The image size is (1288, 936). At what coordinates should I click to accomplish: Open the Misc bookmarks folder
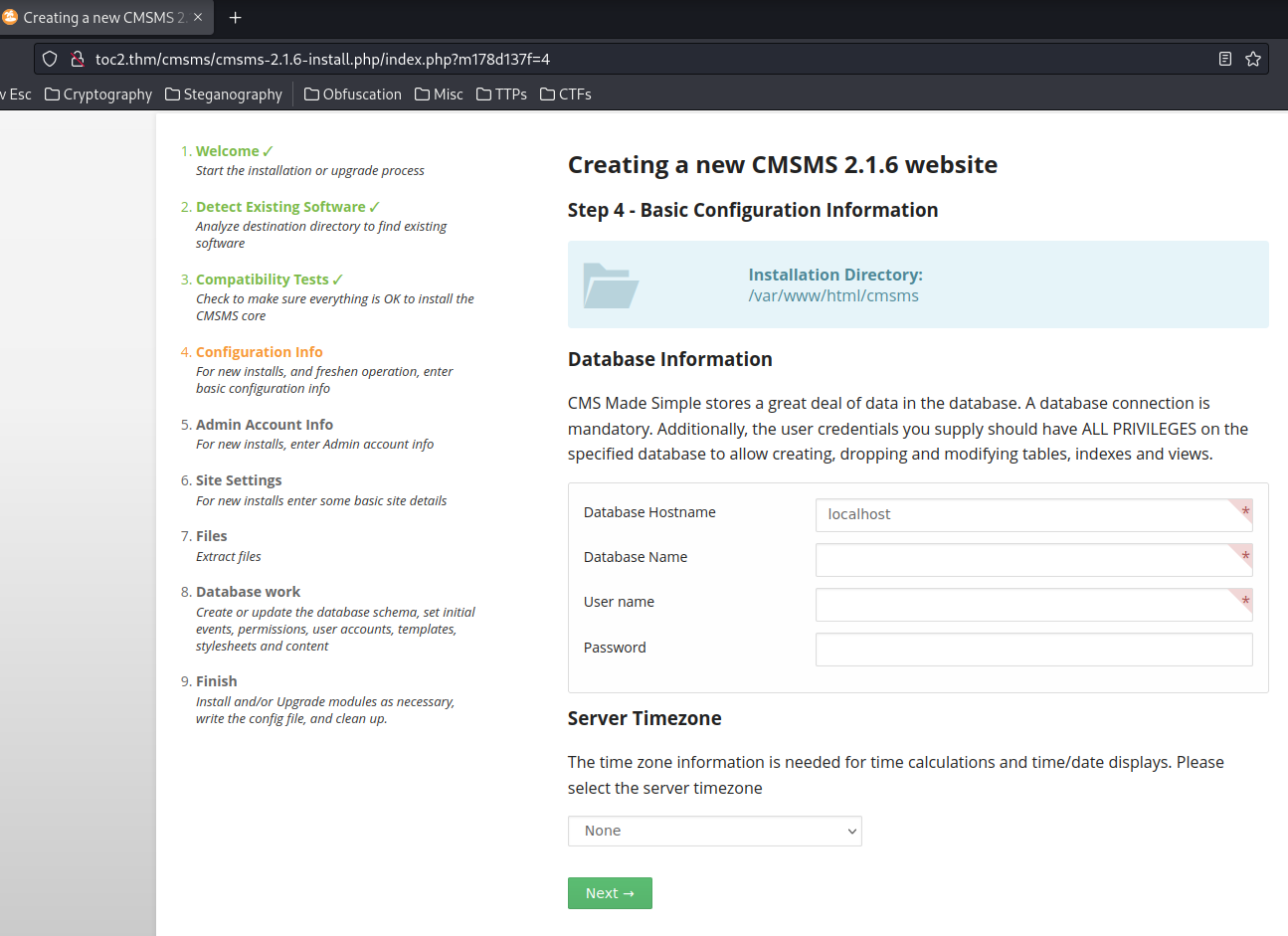(439, 94)
